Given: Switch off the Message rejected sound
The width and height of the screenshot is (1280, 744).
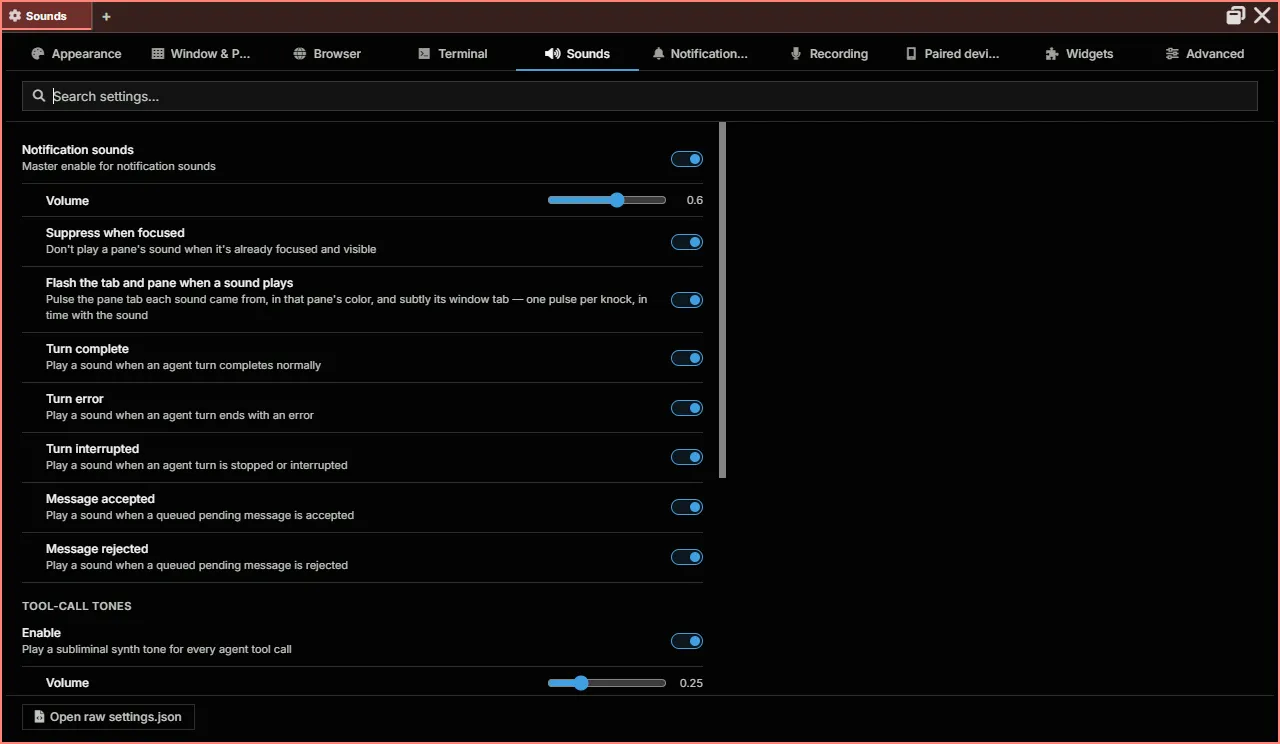Looking at the screenshot, I should click(687, 557).
